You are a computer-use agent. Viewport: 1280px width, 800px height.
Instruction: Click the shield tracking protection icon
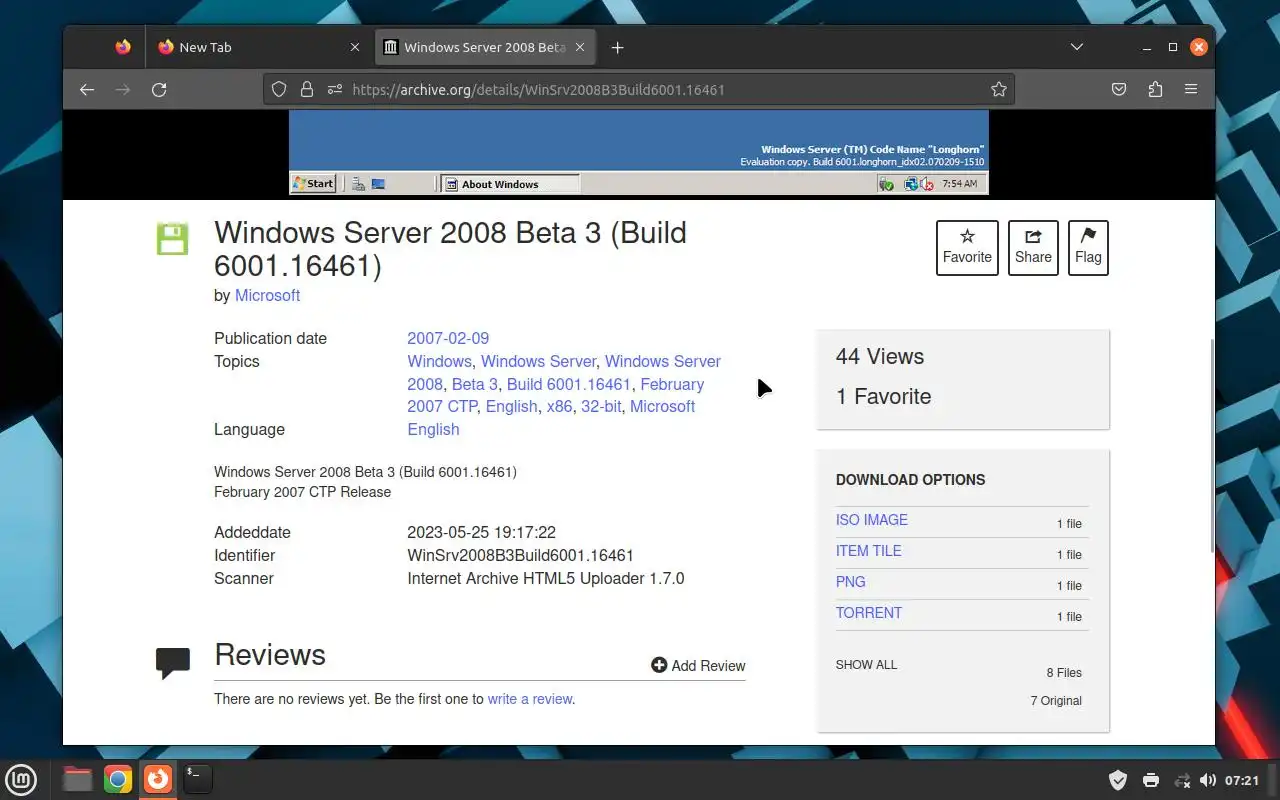click(x=280, y=89)
